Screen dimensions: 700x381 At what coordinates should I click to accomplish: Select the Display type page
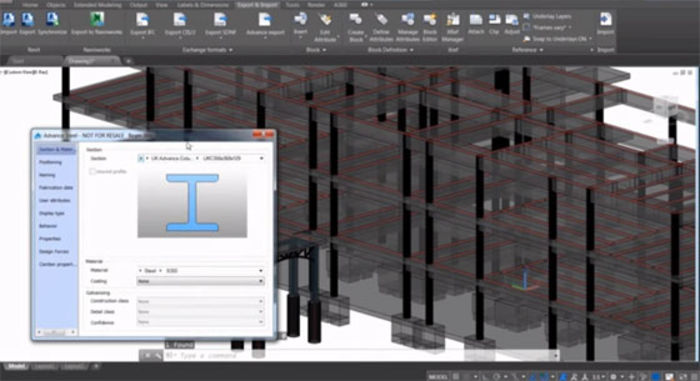point(52,213)
